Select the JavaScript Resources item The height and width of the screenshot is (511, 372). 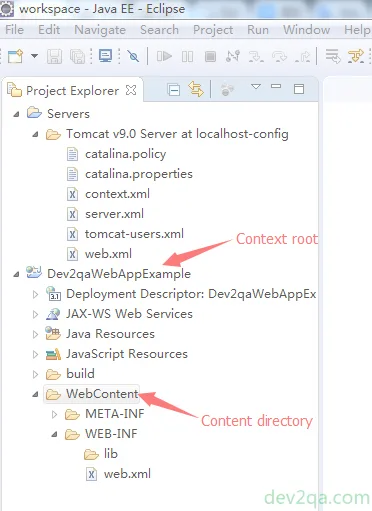pos(127,354)
